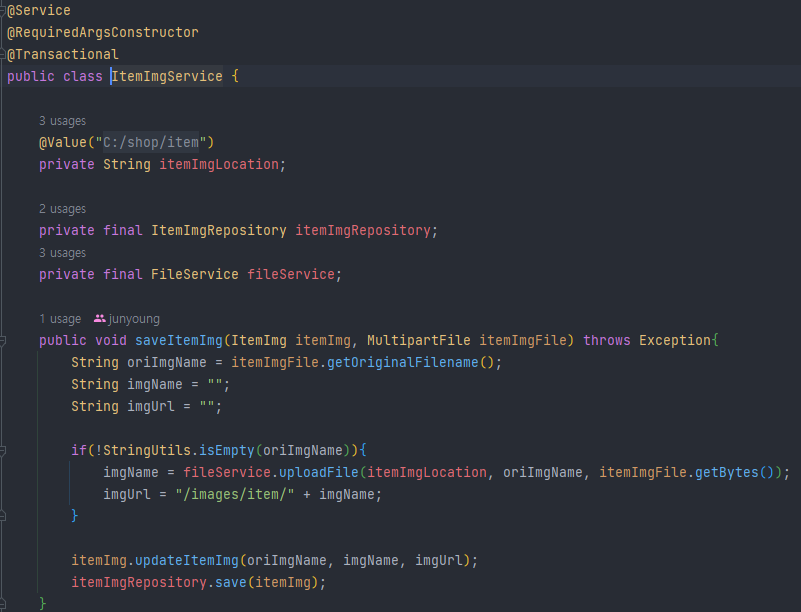The height and width of the screenshot is (612, 801).
Task: Click the "/images/item/" string literal
Action: click(x=235, y=495)
